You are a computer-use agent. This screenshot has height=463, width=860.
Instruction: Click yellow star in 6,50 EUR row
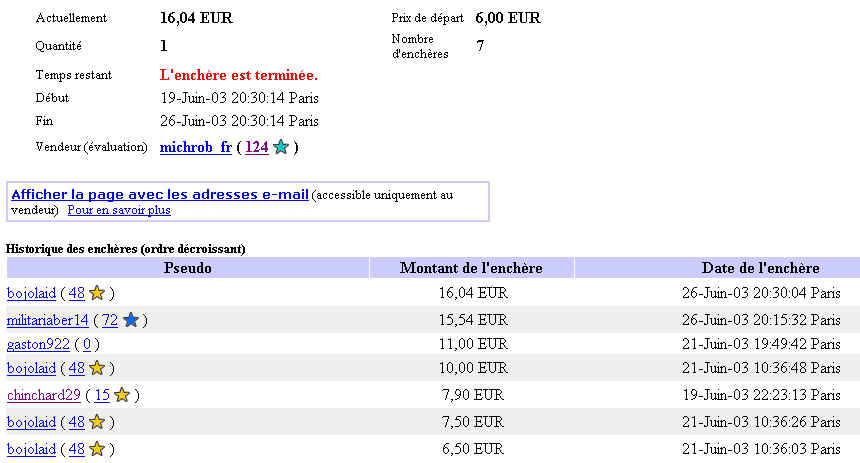click(x=97, y=449)
